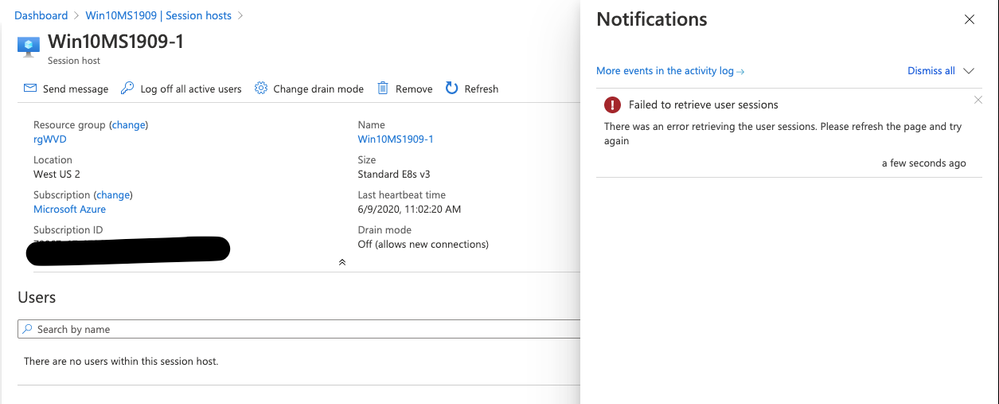Click Off (allows new connections) drain mode value
Screen dimensions: 999x404
coord(423,244)
